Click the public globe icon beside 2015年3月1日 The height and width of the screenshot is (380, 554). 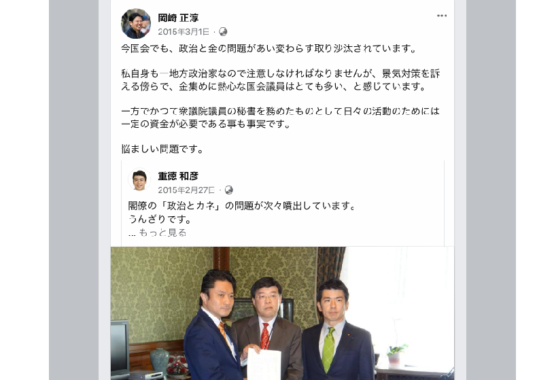coord(223,32)
